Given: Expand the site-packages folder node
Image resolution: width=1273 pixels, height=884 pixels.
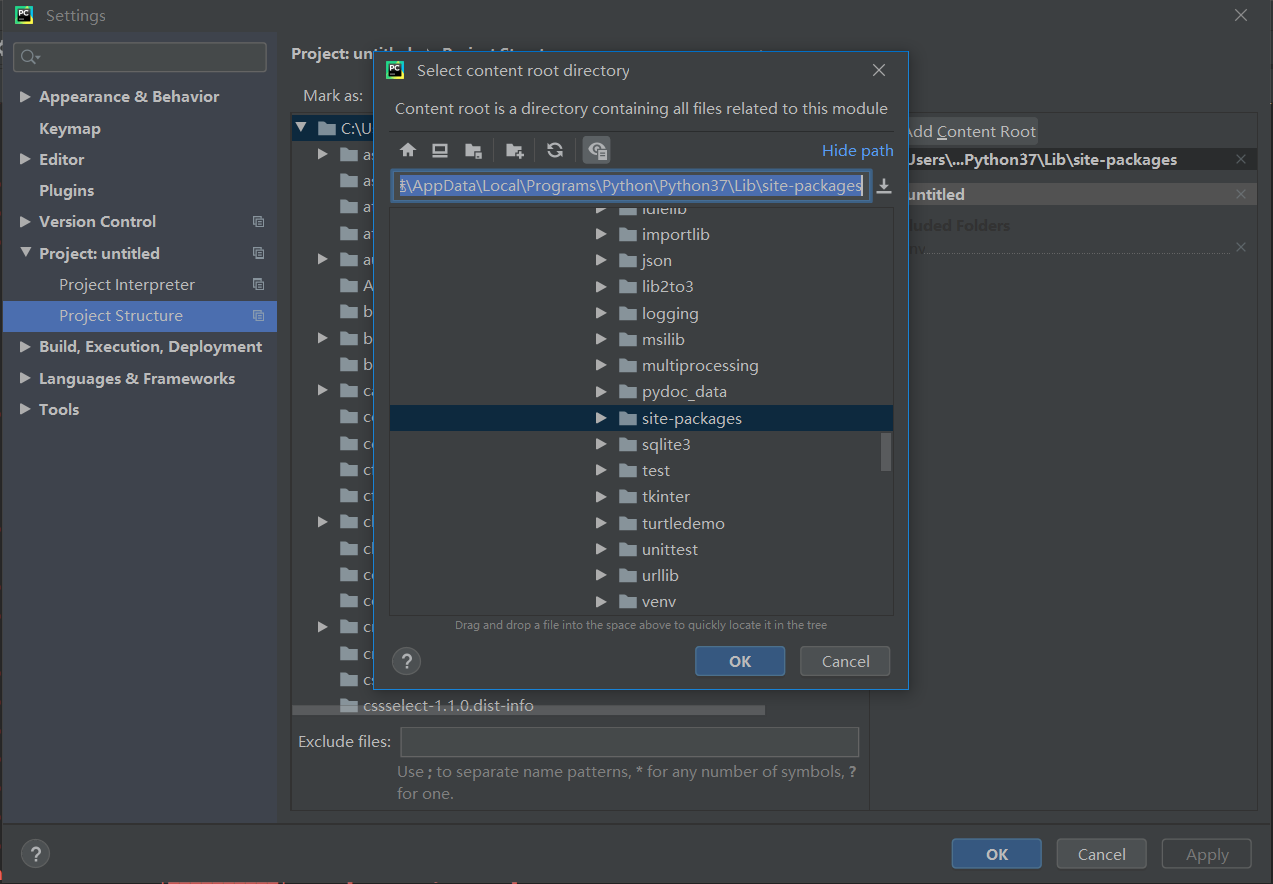Looking at the screenshot, I should 601,418.
